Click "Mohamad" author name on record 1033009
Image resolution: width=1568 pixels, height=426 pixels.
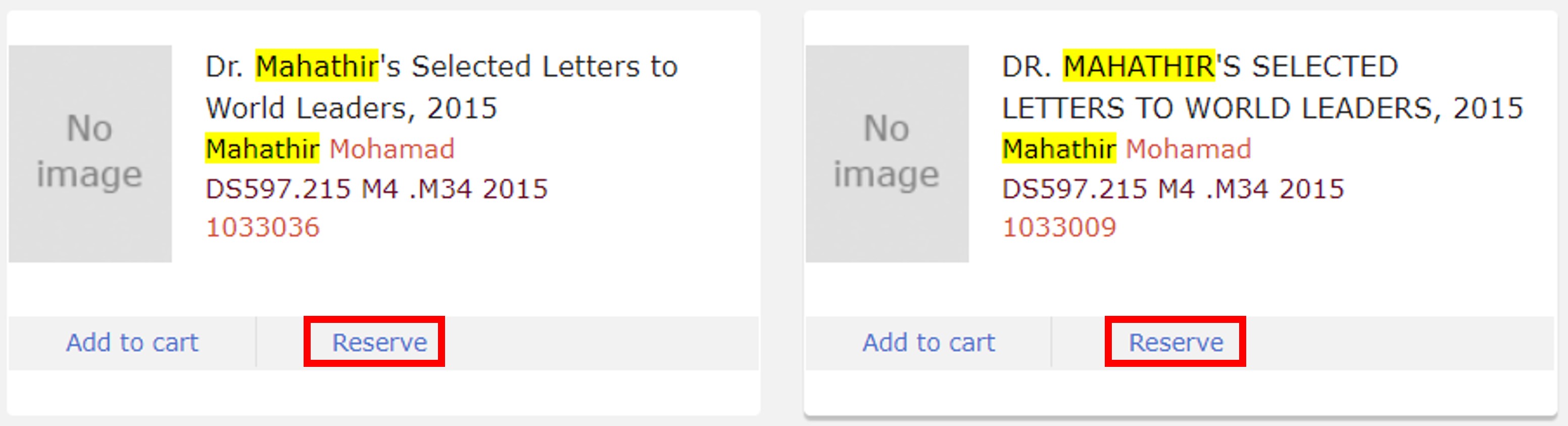tap(1188, 149)
